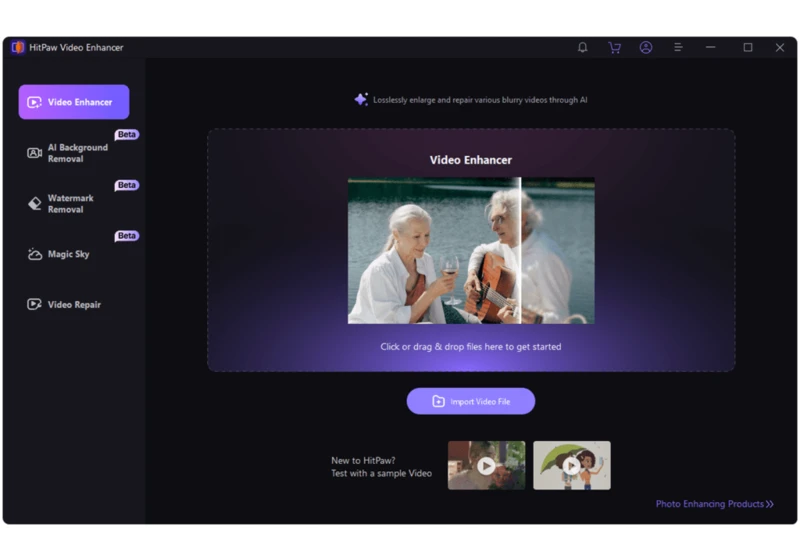
Task: Click Import Video File button
Action: (470, 401)
